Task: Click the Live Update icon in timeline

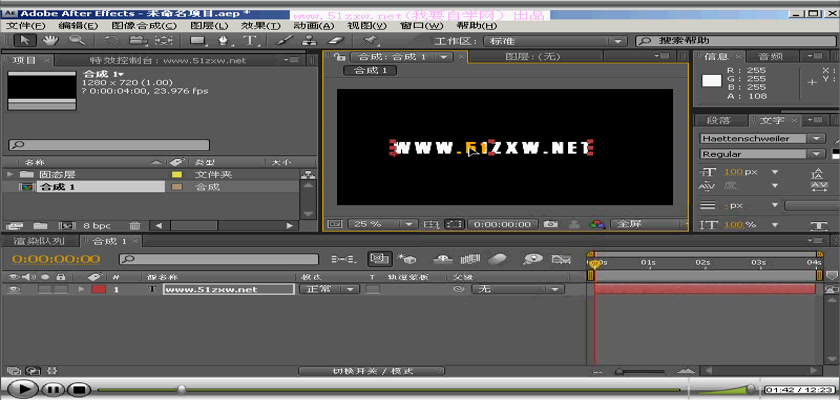Action: coord(379,259)
